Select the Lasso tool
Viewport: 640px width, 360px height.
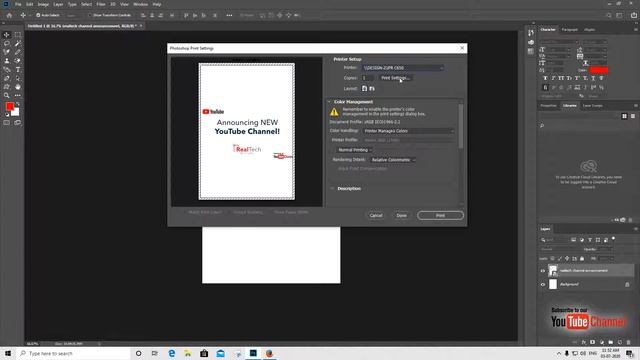click(7, 43)
